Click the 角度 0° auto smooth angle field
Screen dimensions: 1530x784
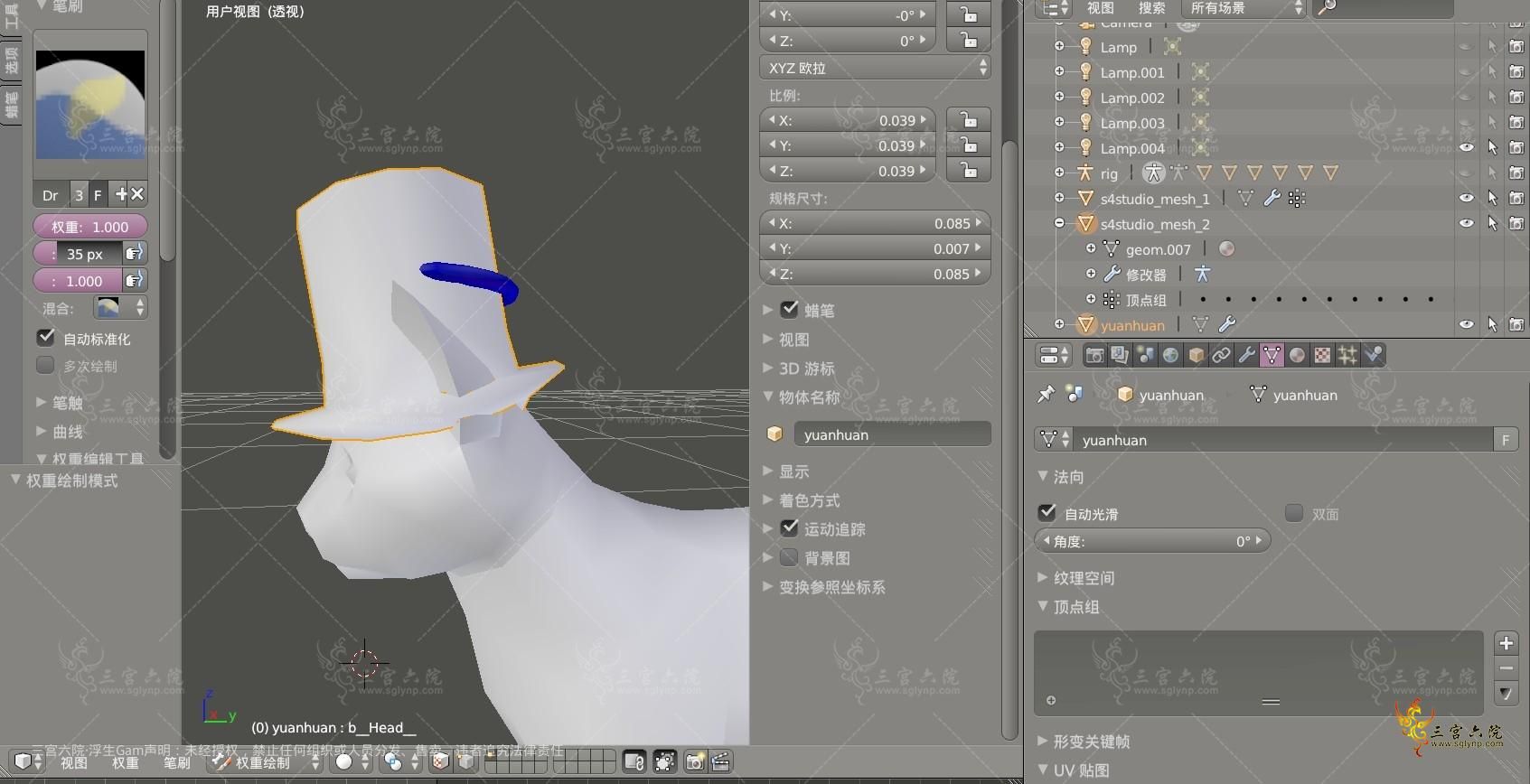point(1152,541)
